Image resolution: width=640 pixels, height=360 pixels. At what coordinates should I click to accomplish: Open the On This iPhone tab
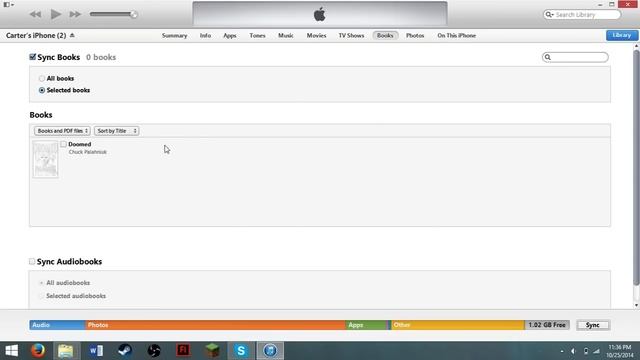[x=456, y=36]
